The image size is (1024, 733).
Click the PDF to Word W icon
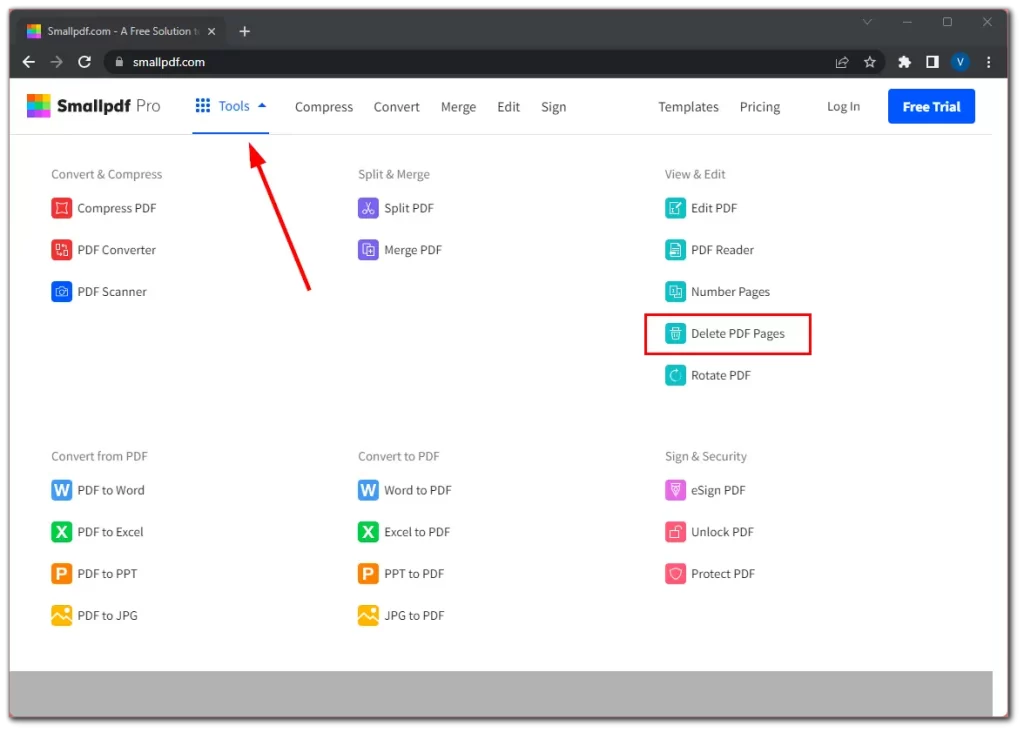pos(61,490)
